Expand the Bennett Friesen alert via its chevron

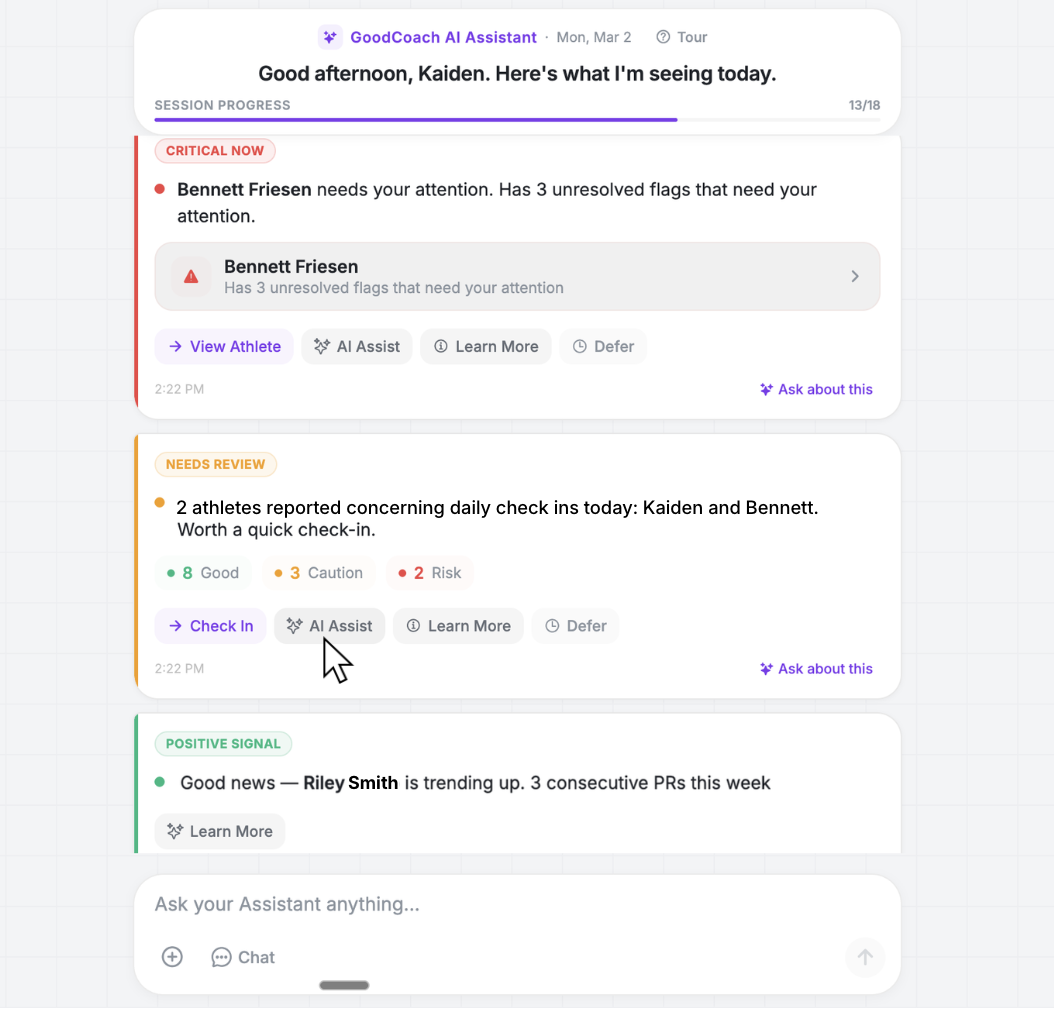coord(855,276)
